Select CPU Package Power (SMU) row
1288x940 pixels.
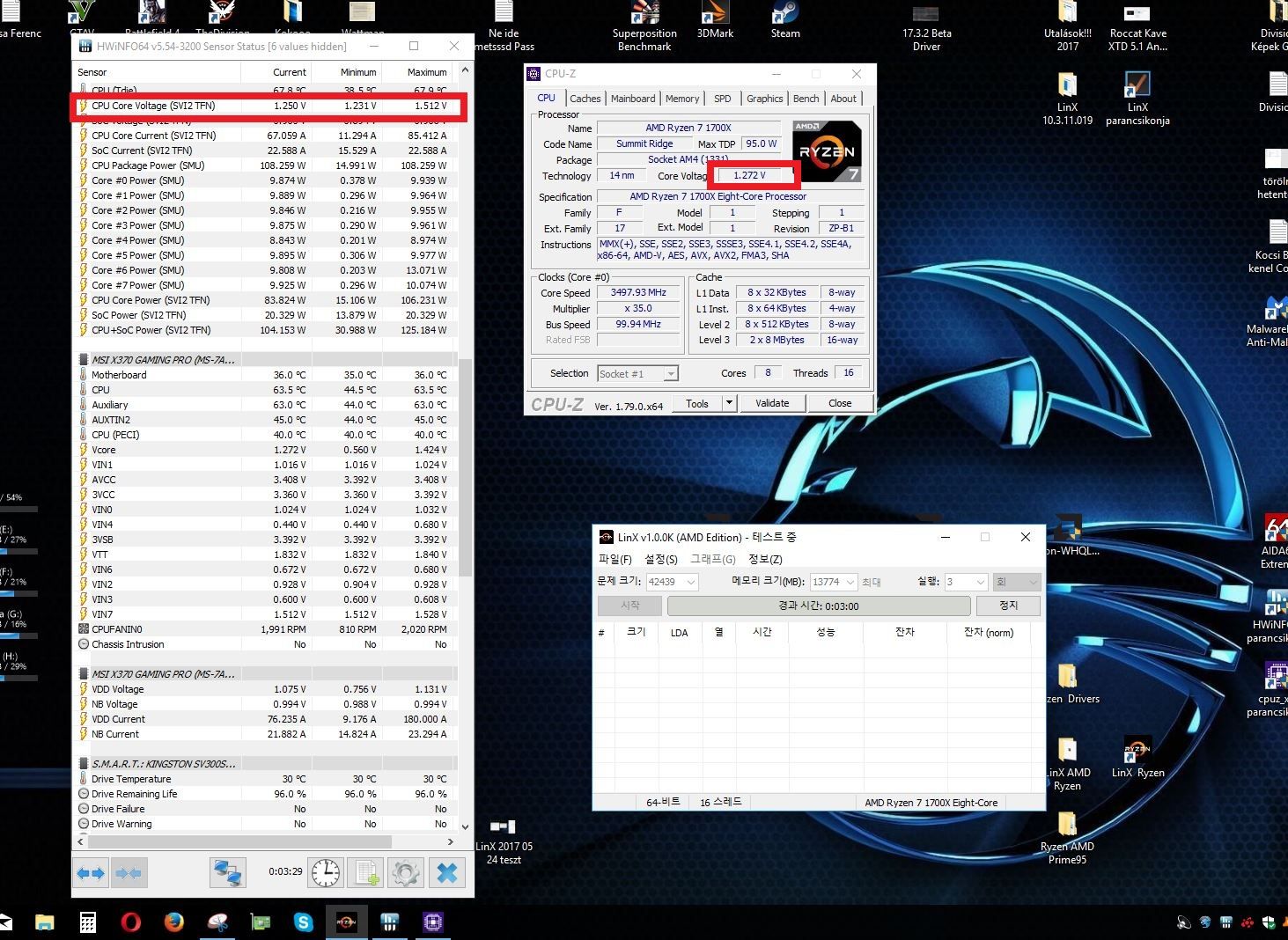tap(265, 165)
